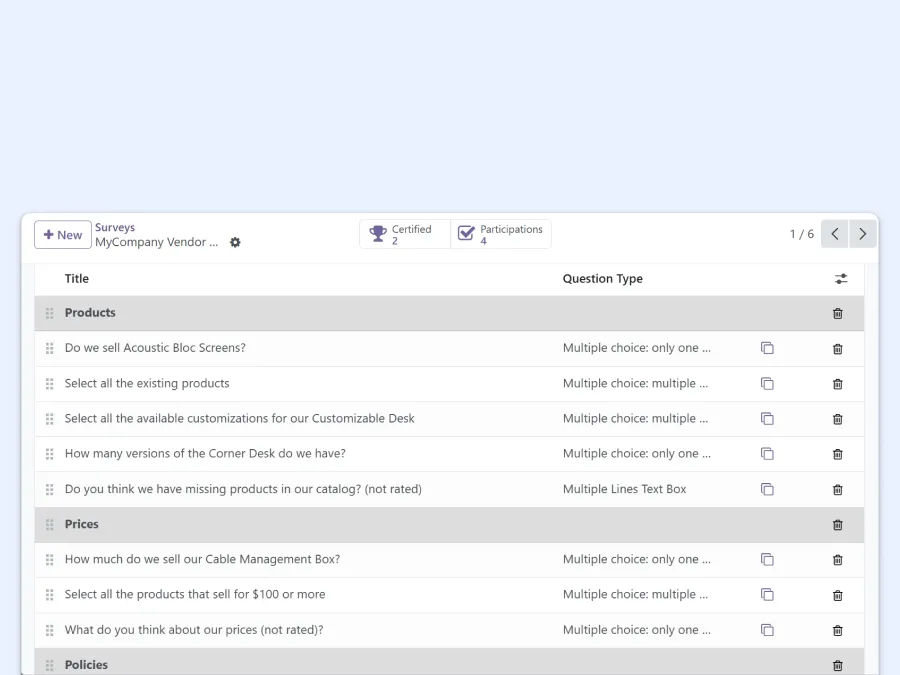Delete the "How many versions of the Corner Desk" question

(837, 454)
